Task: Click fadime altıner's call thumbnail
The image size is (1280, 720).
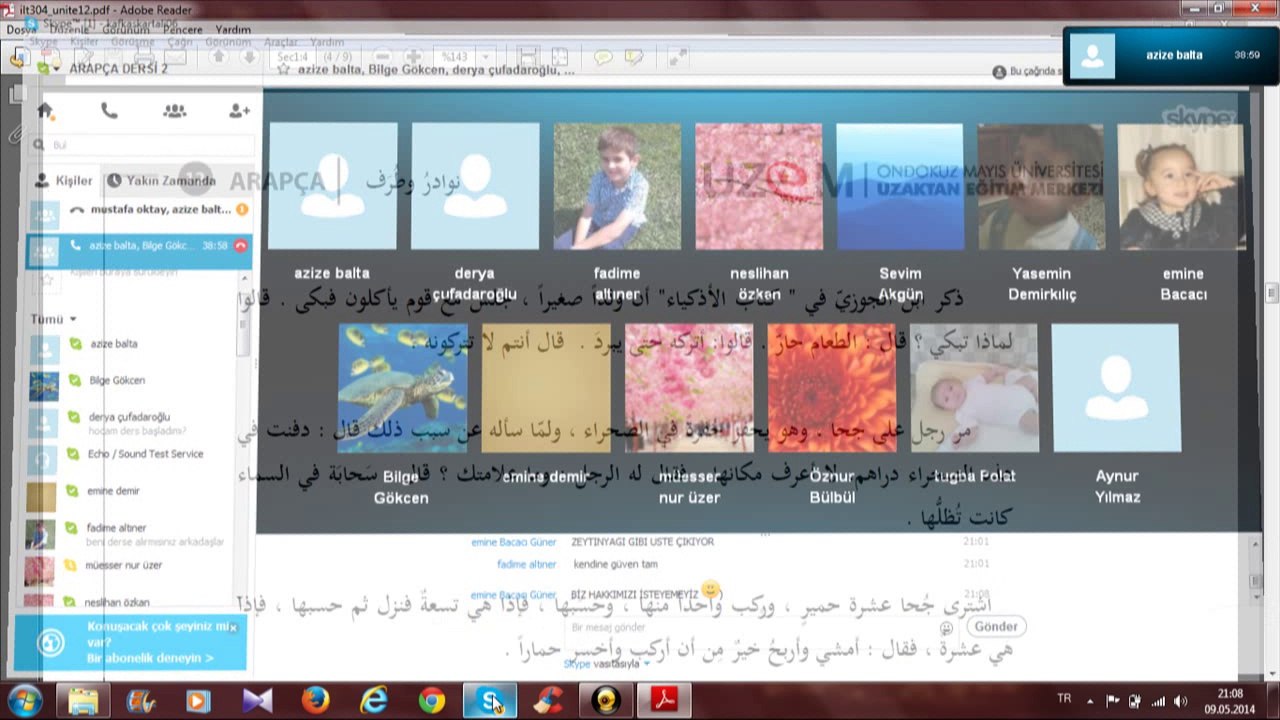Action: pos(617,186)
